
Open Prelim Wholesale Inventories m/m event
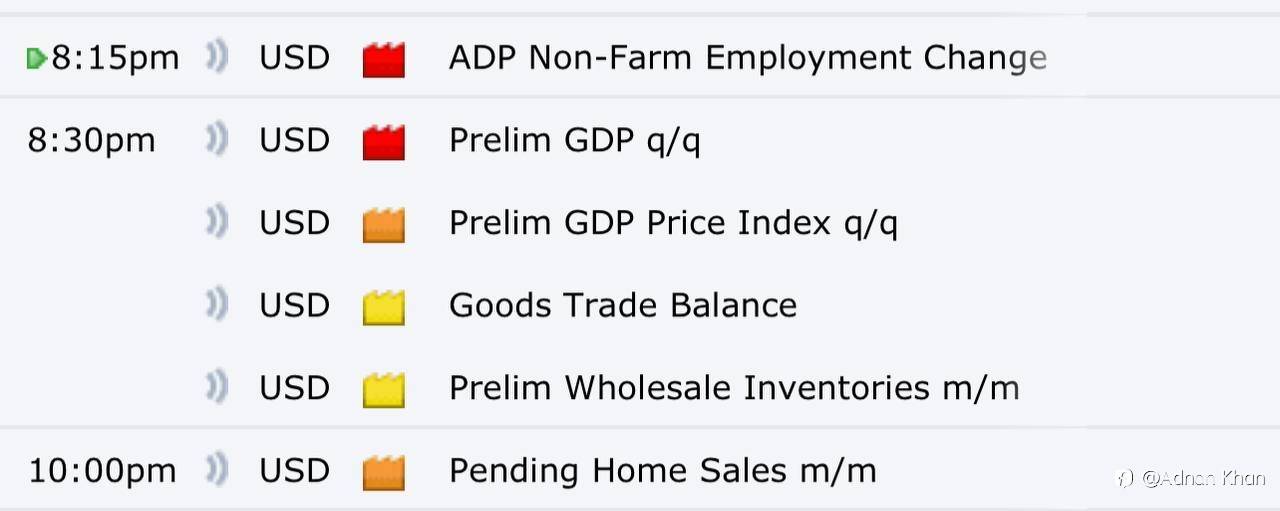pos(734,387)
